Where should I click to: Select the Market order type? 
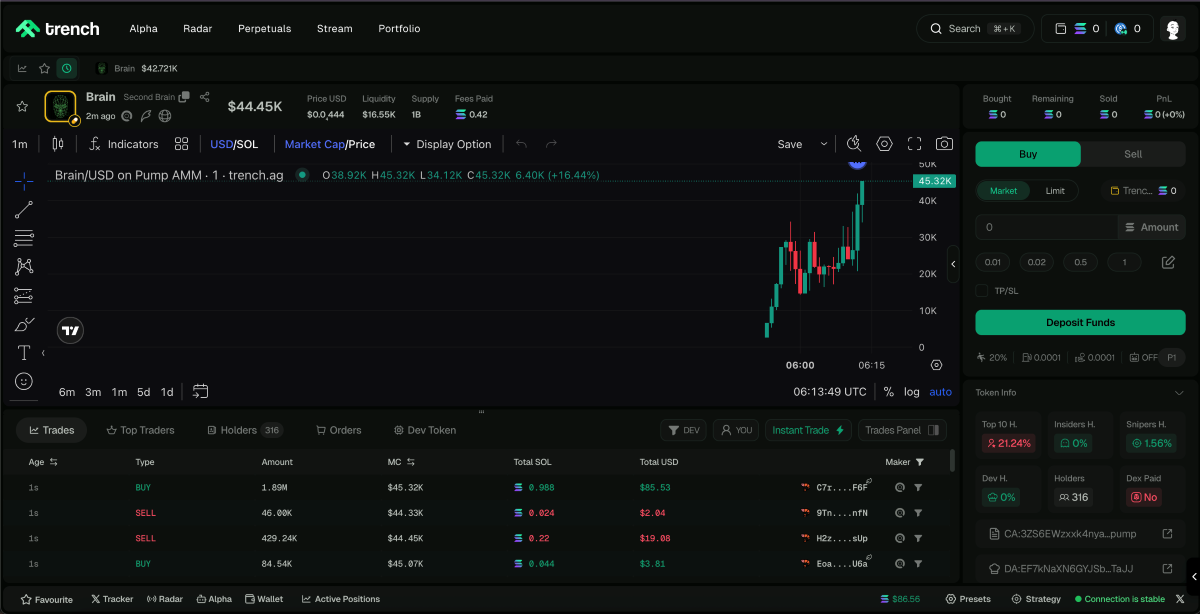(1003, 191)
